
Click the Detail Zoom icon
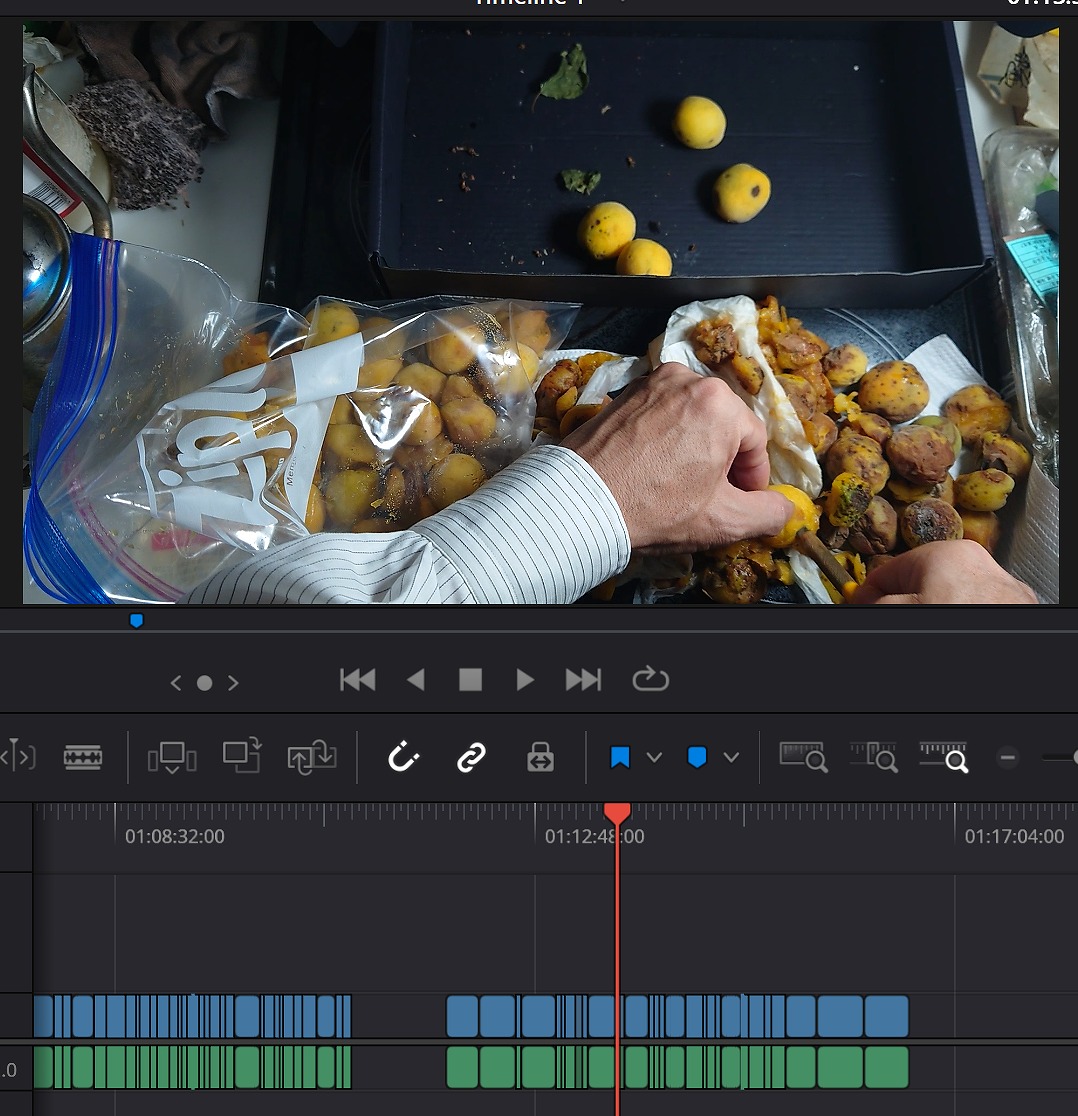click(x=873, y=757)
